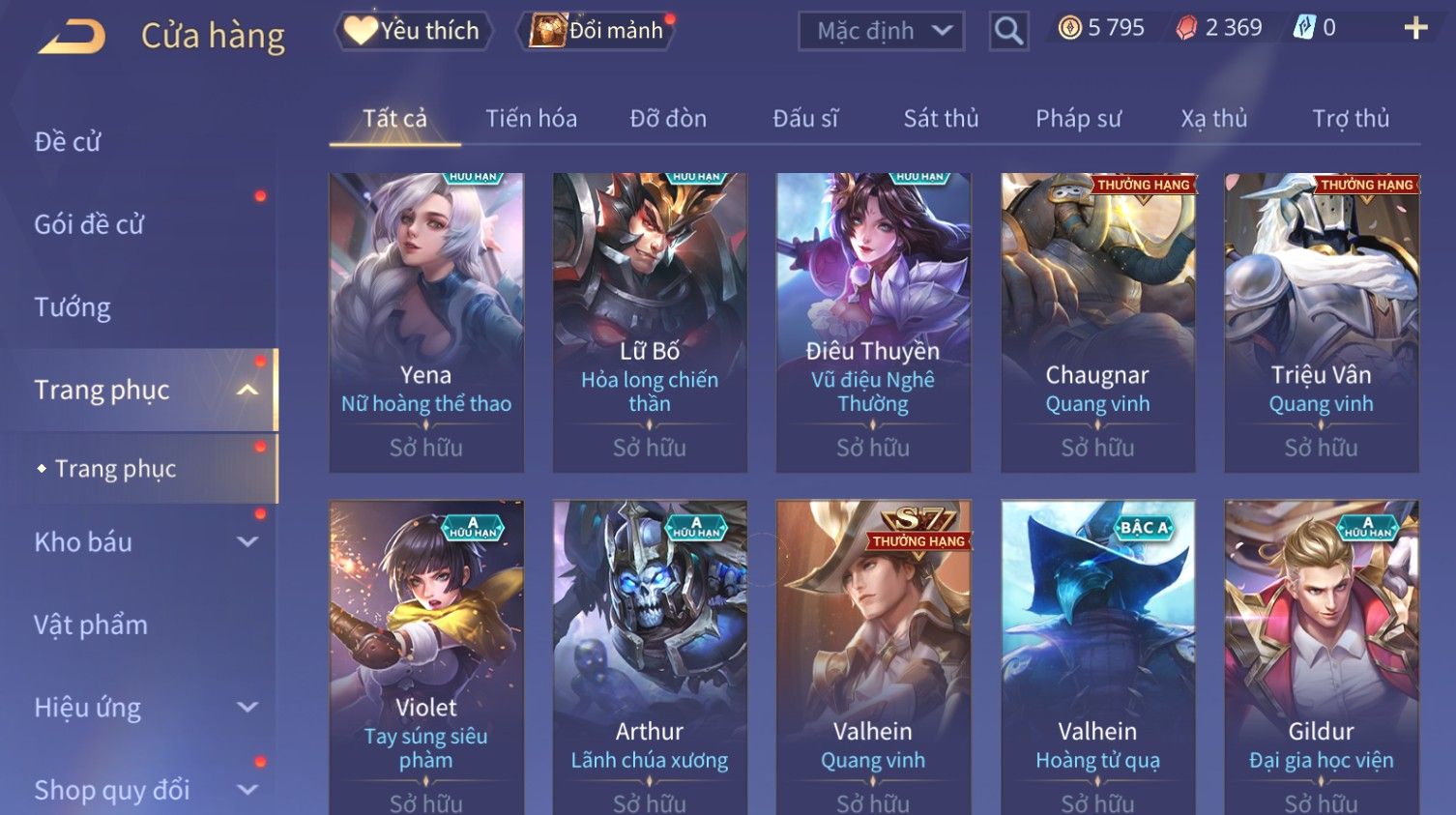Tap the plus icon to add currency
The image size is (1456, 815).
coord(1415,28)
